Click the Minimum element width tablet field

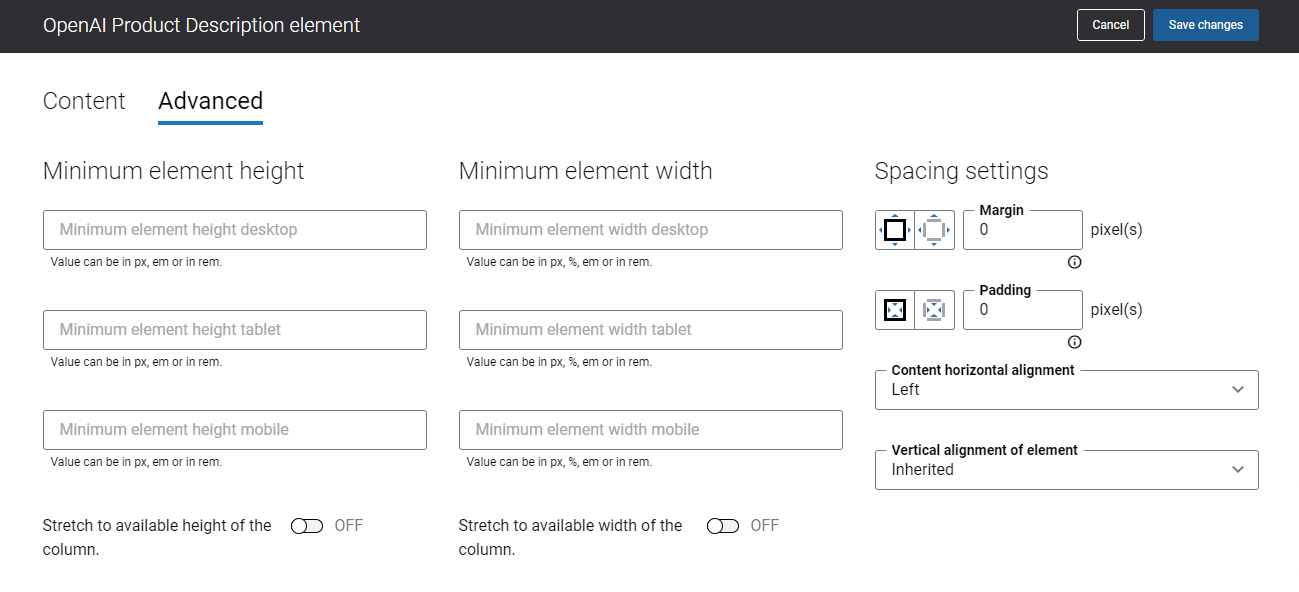651,330
